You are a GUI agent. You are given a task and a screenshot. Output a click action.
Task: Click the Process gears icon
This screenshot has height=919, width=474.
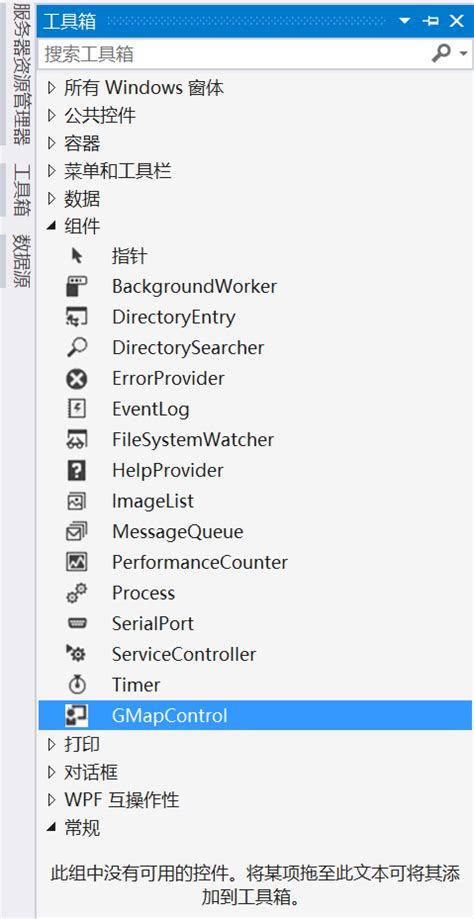76,593
